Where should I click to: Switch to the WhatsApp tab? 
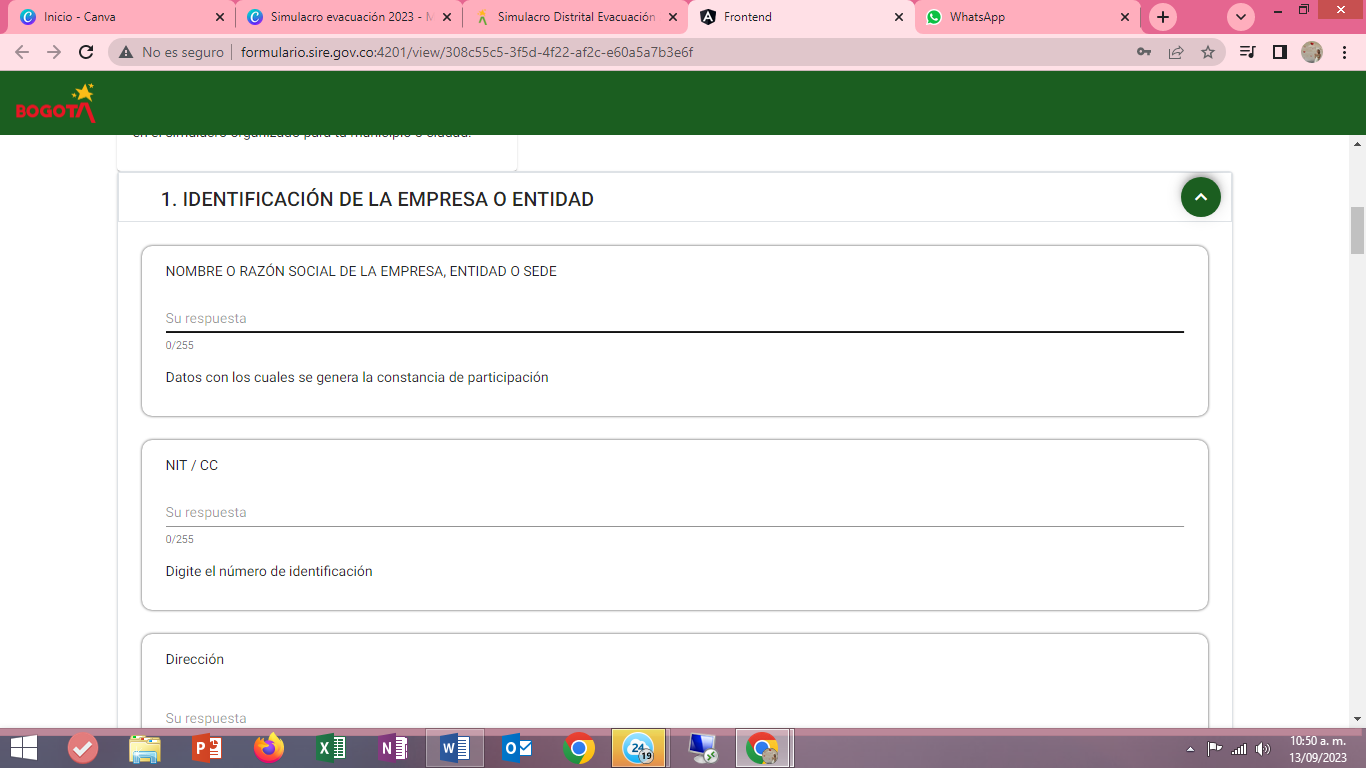(x=1020, y=17)
